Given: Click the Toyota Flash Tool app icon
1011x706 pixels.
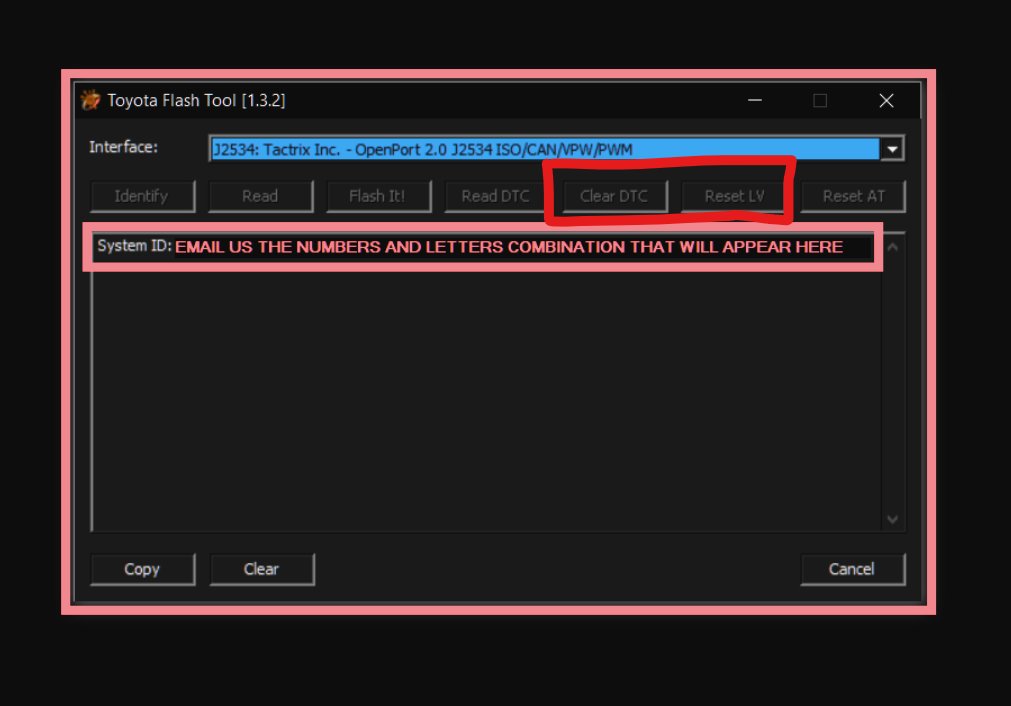Looking at the screenshot, I should pyautogui.click(x=90, y=101).
